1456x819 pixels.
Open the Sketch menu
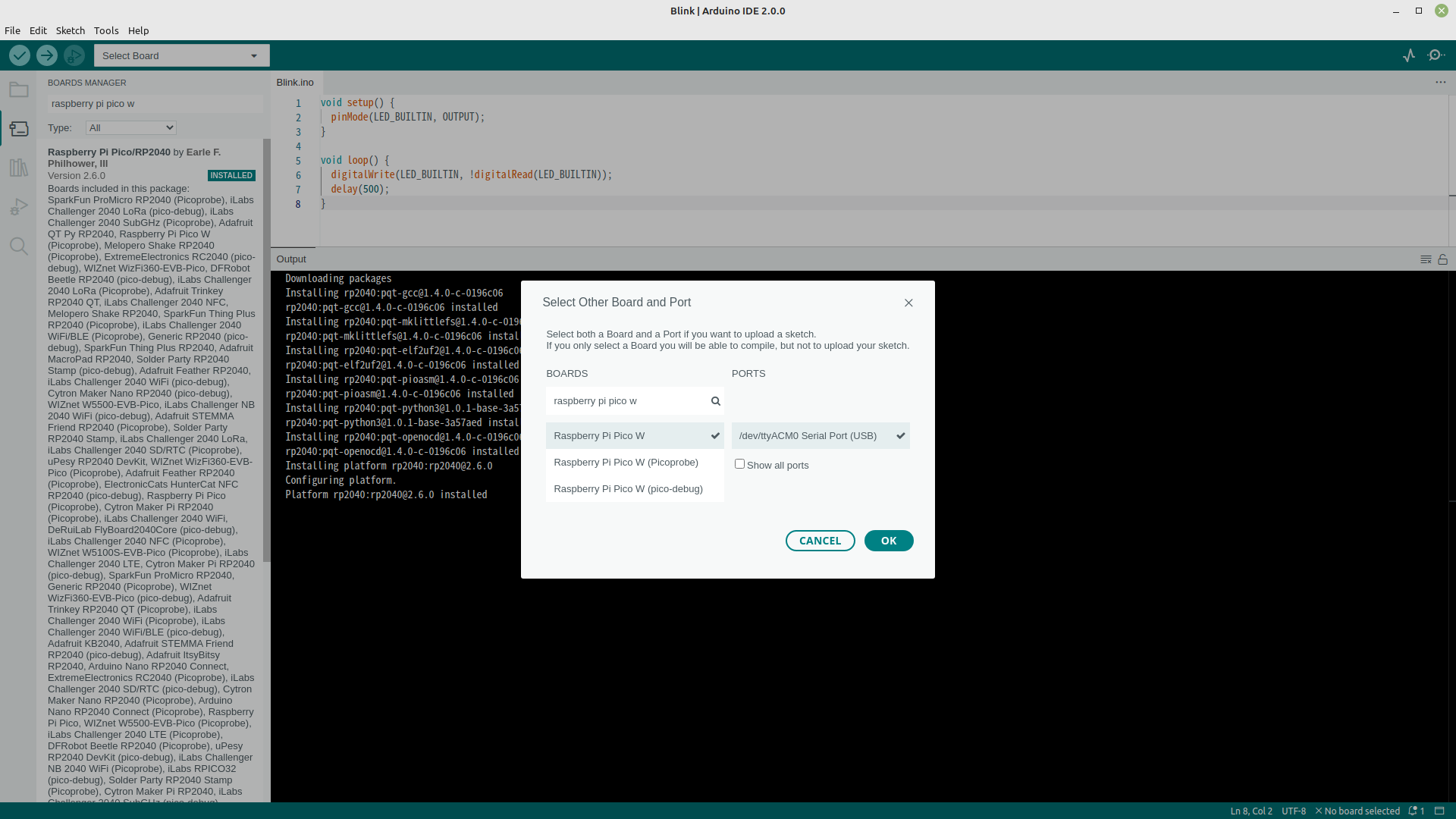pos(70,30)
